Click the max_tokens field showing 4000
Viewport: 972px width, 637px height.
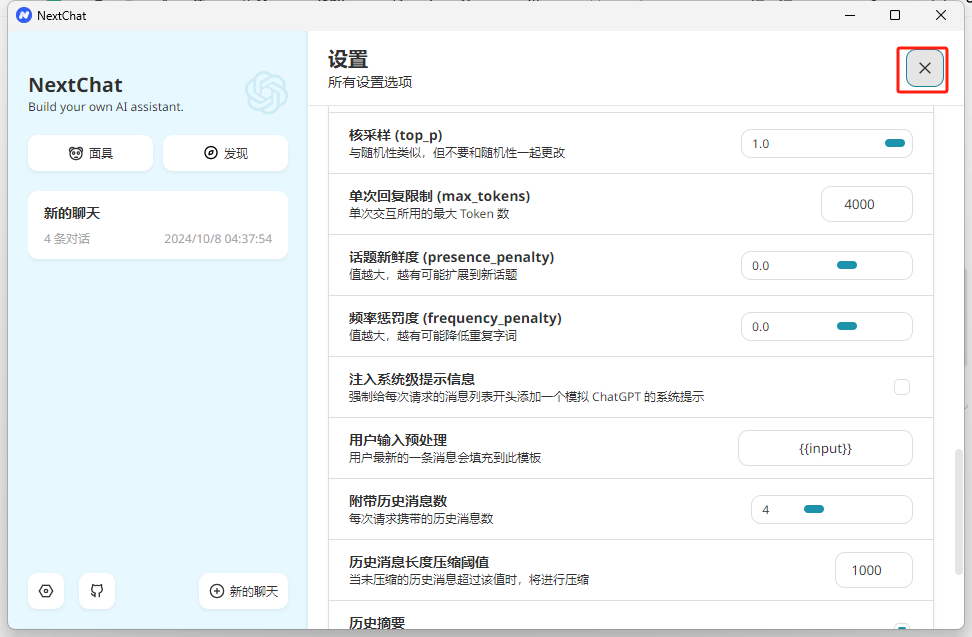pyautogui.click(x=867, y=204)
